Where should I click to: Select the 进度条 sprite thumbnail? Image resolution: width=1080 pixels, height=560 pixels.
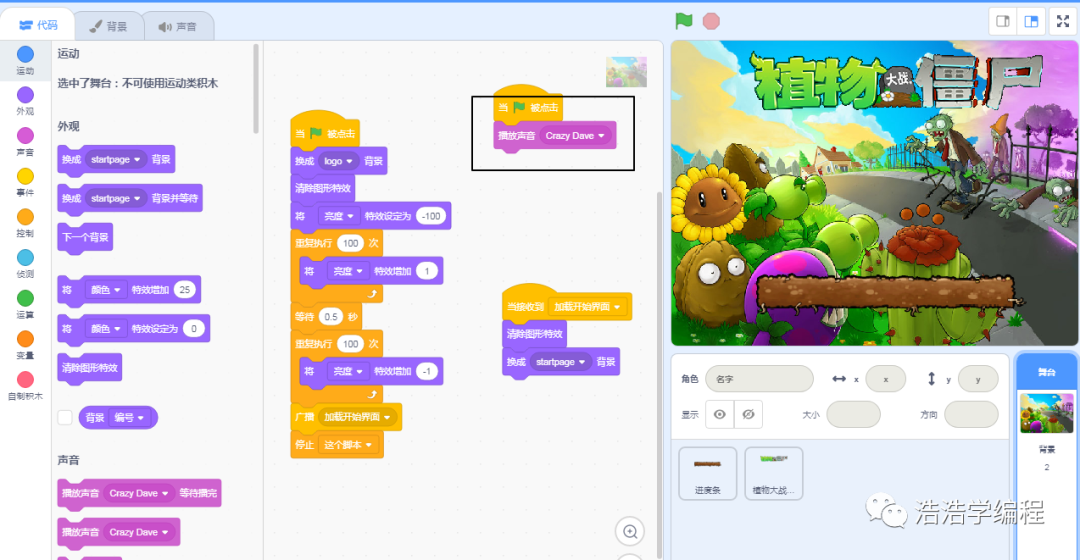[x=707, y=473]
